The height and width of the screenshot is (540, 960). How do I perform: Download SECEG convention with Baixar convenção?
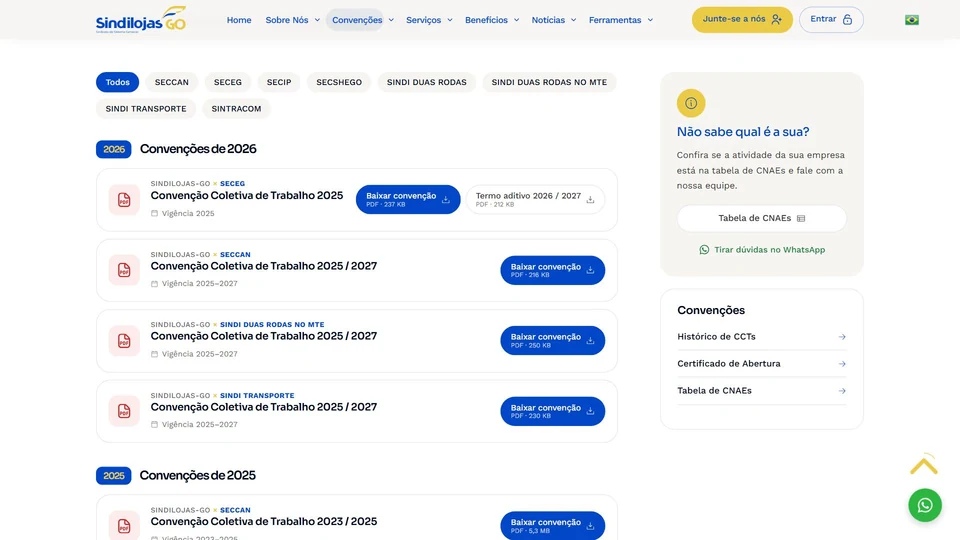(x=408, y=200)
